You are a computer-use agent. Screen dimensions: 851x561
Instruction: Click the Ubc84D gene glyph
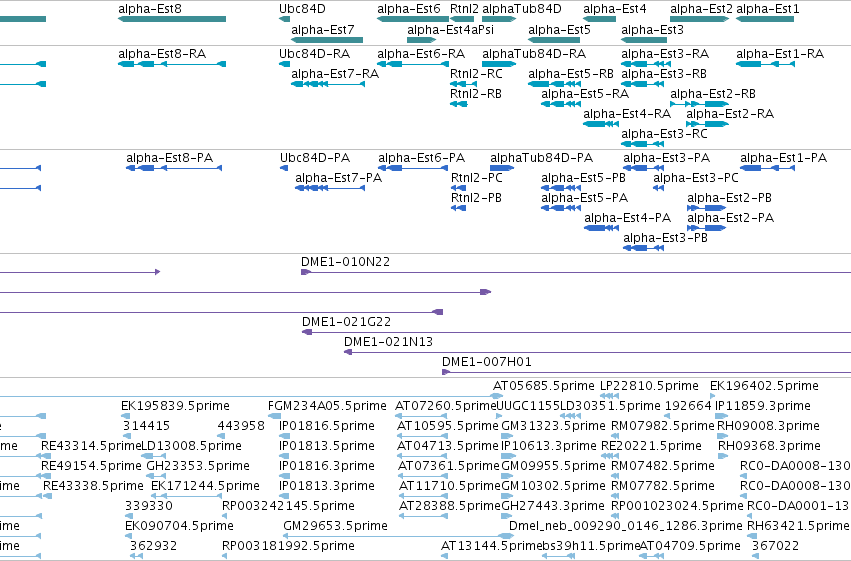[284, 19]
